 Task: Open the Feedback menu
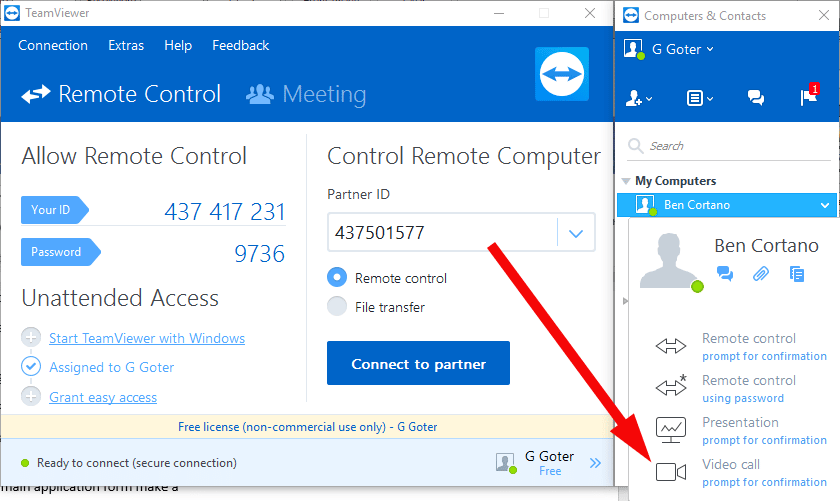241,46
